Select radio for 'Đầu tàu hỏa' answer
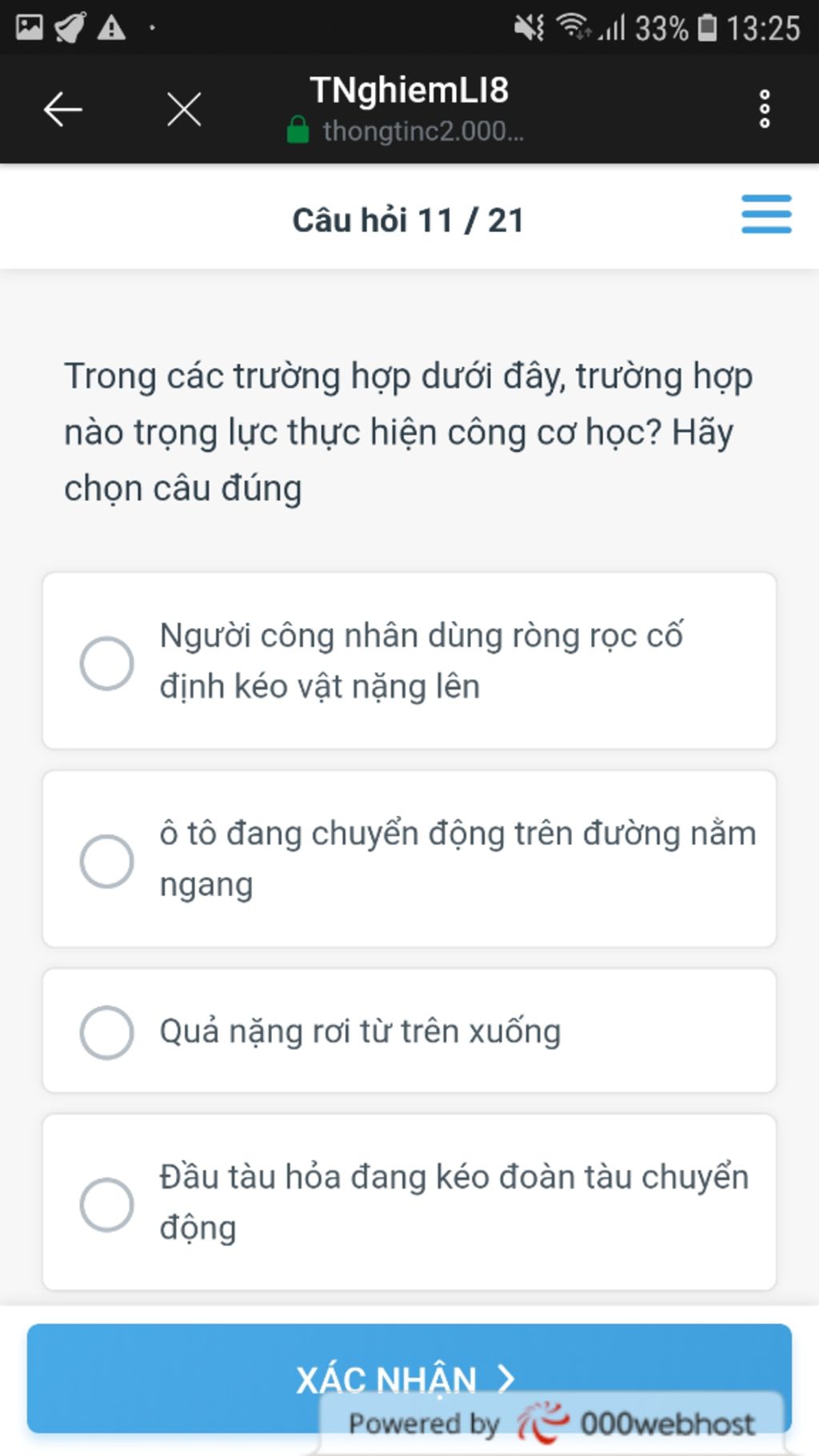Screen dimensions: 819x1456 106,1203
